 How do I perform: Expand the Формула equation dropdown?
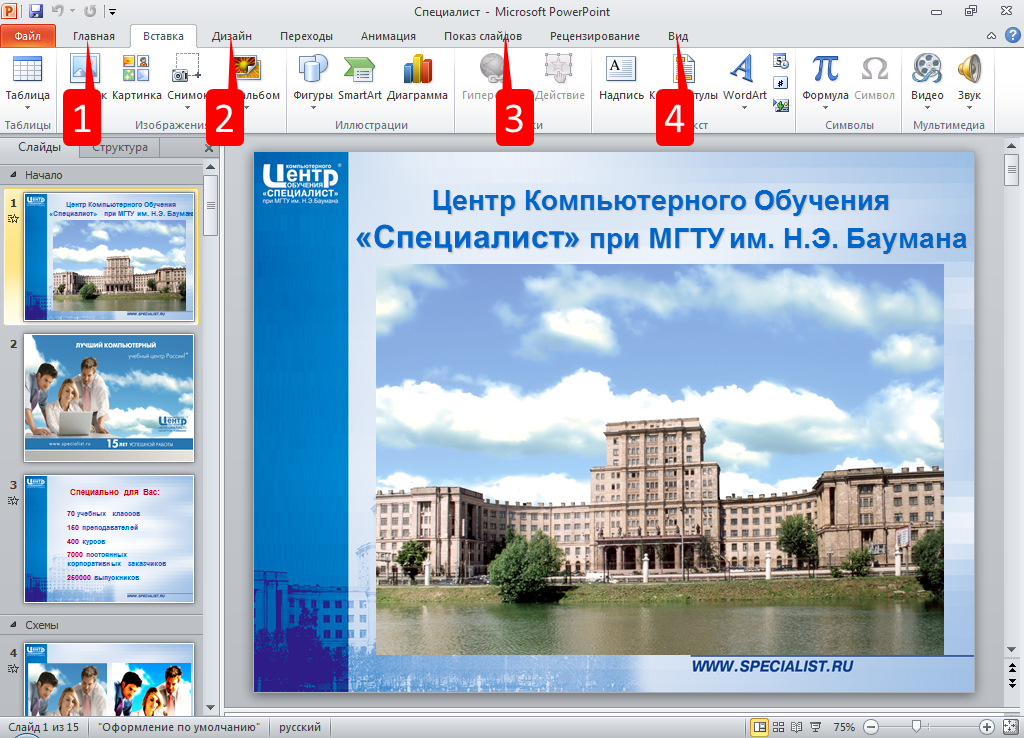[x=825, y=107]
